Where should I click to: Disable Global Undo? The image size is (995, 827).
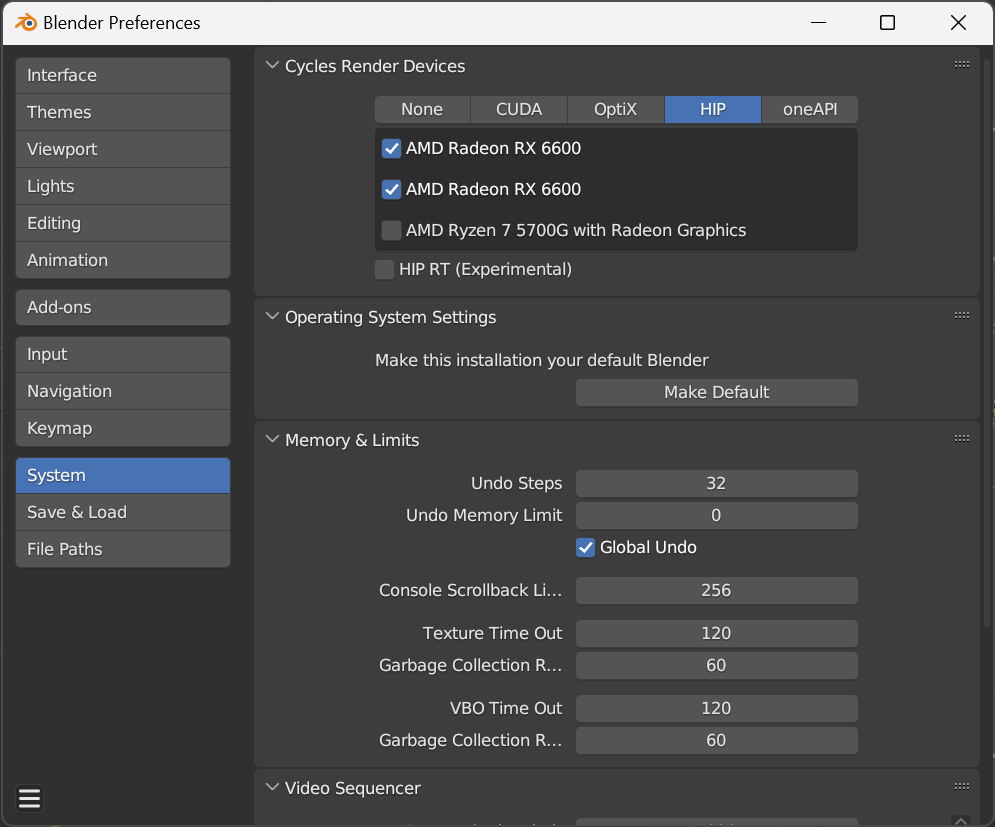pyautogui.click(x=585, y=547)
